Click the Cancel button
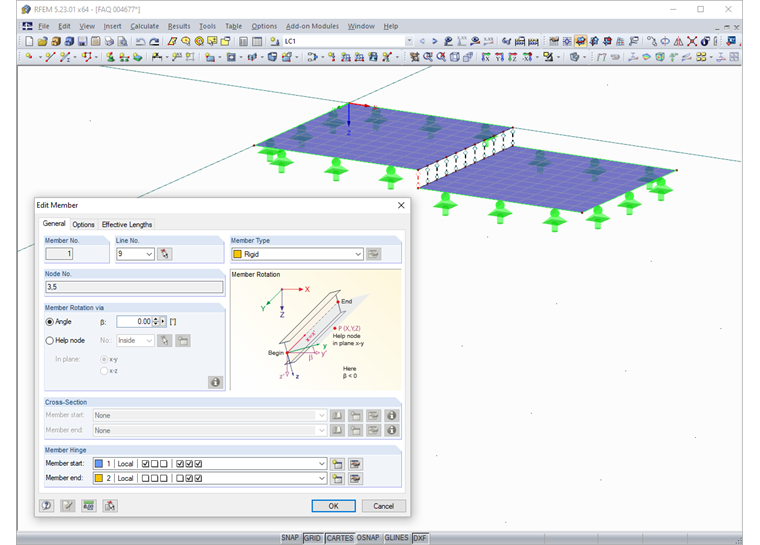Image resolution: width=760 pixels, height=545 pixels. click(x=383, y=506)
